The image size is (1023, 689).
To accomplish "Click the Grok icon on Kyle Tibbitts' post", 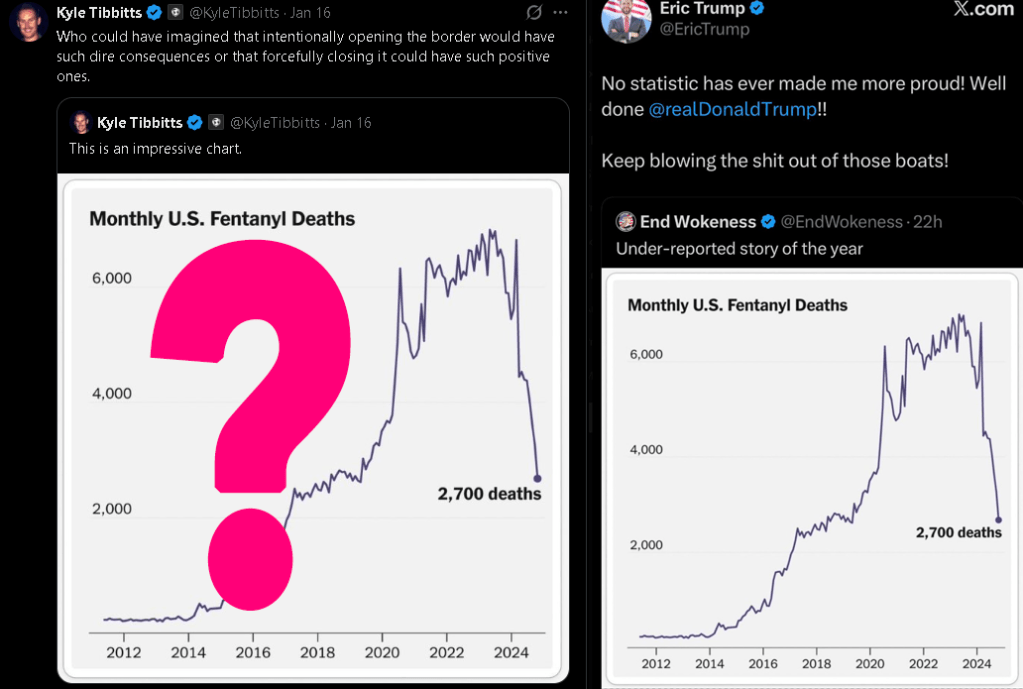I will pos(534,12).
